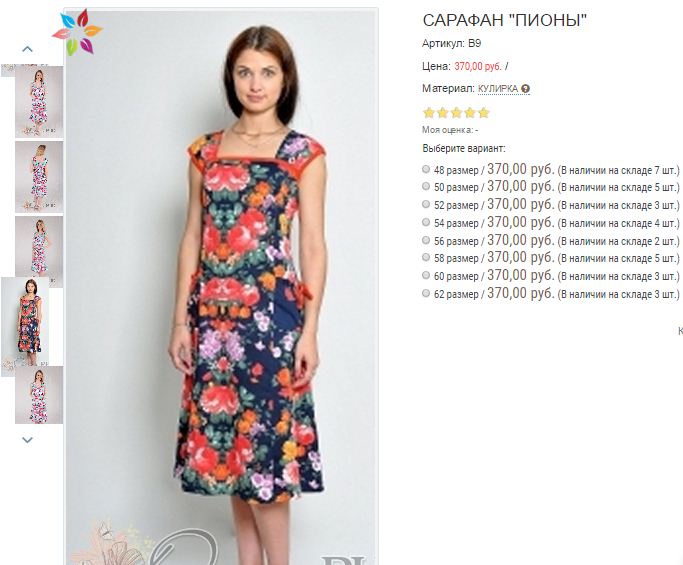Rate with the second star
The height and width of the screenshot is (565, 683).
point(443,113)
